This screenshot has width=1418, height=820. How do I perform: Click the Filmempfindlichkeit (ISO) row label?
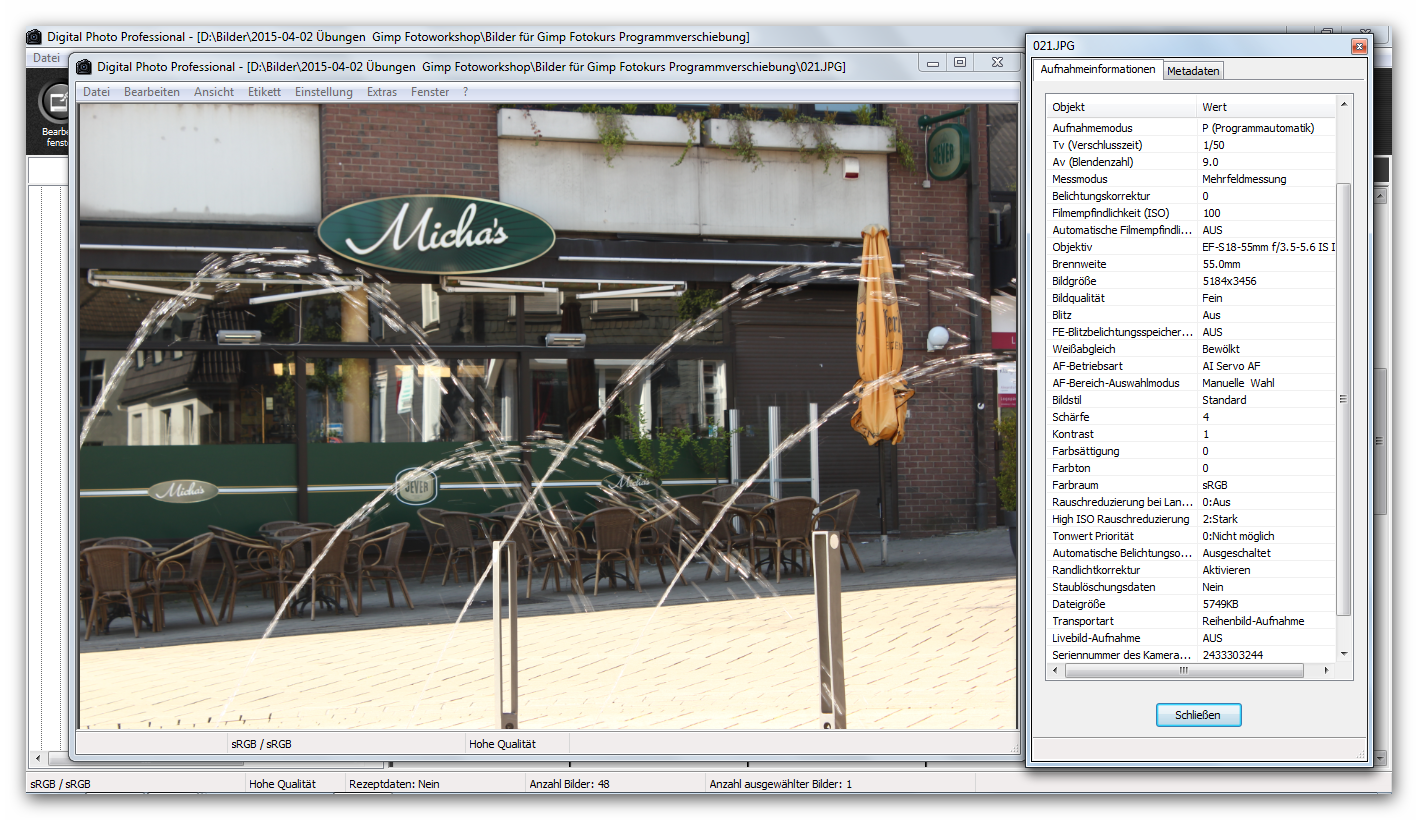[1110, 213]
